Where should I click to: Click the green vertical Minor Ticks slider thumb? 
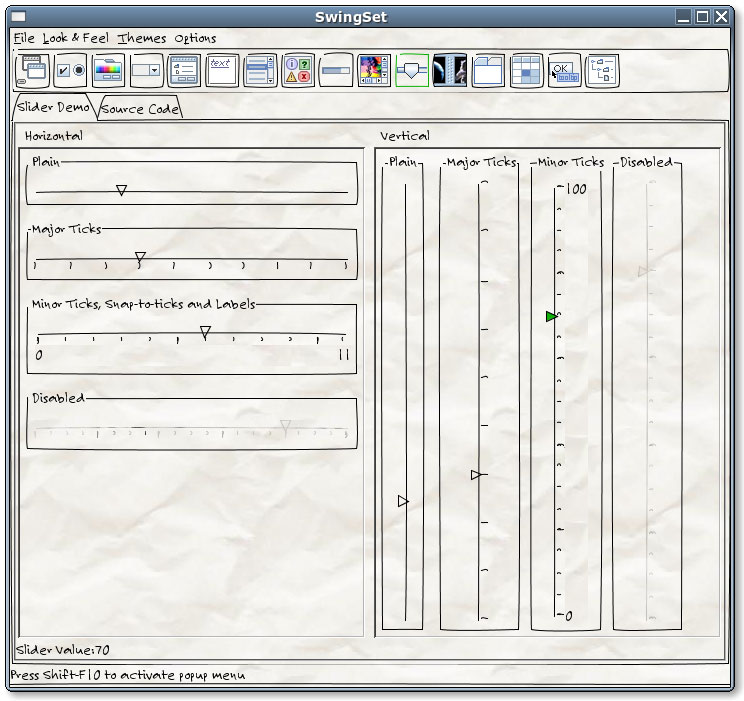[551, 316]
